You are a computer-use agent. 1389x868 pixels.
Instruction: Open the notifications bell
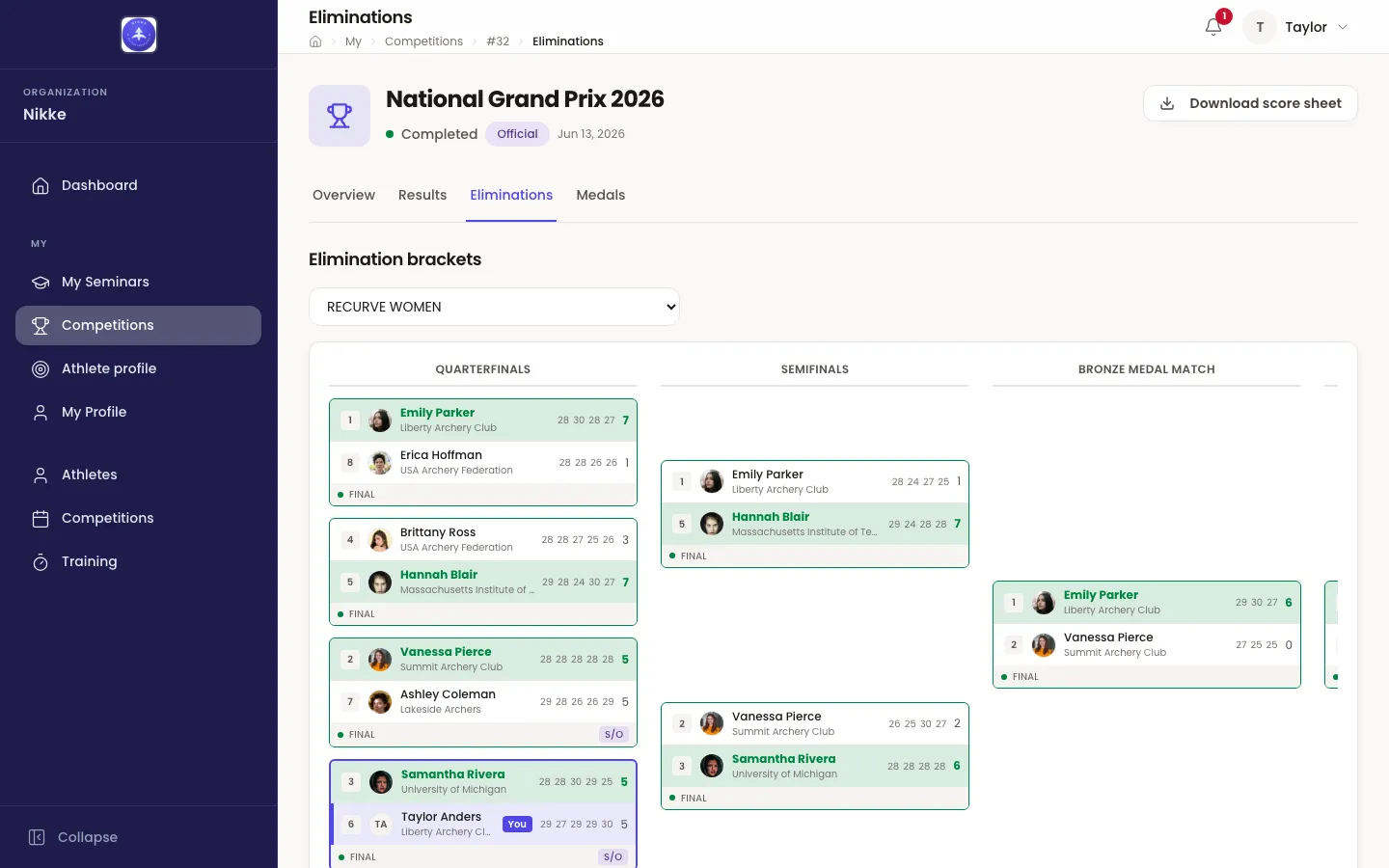point(1213,27)
